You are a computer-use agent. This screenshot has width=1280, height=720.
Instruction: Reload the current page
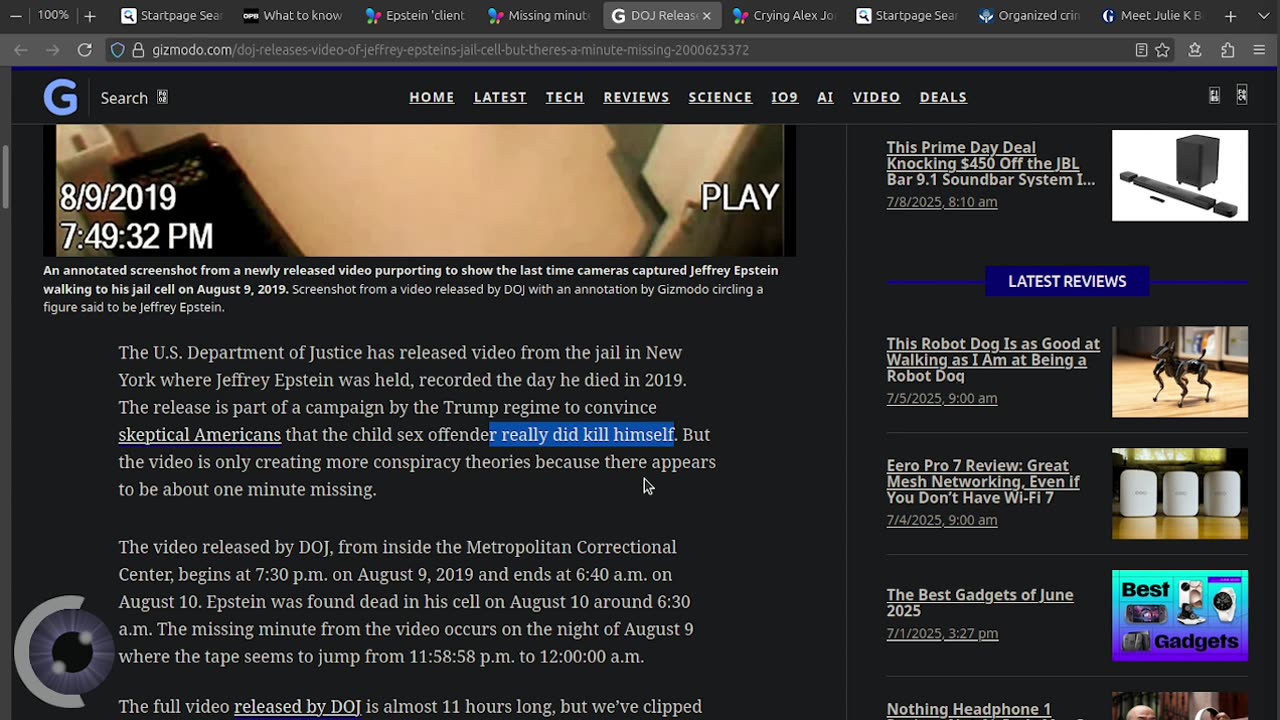click(85, 50)
